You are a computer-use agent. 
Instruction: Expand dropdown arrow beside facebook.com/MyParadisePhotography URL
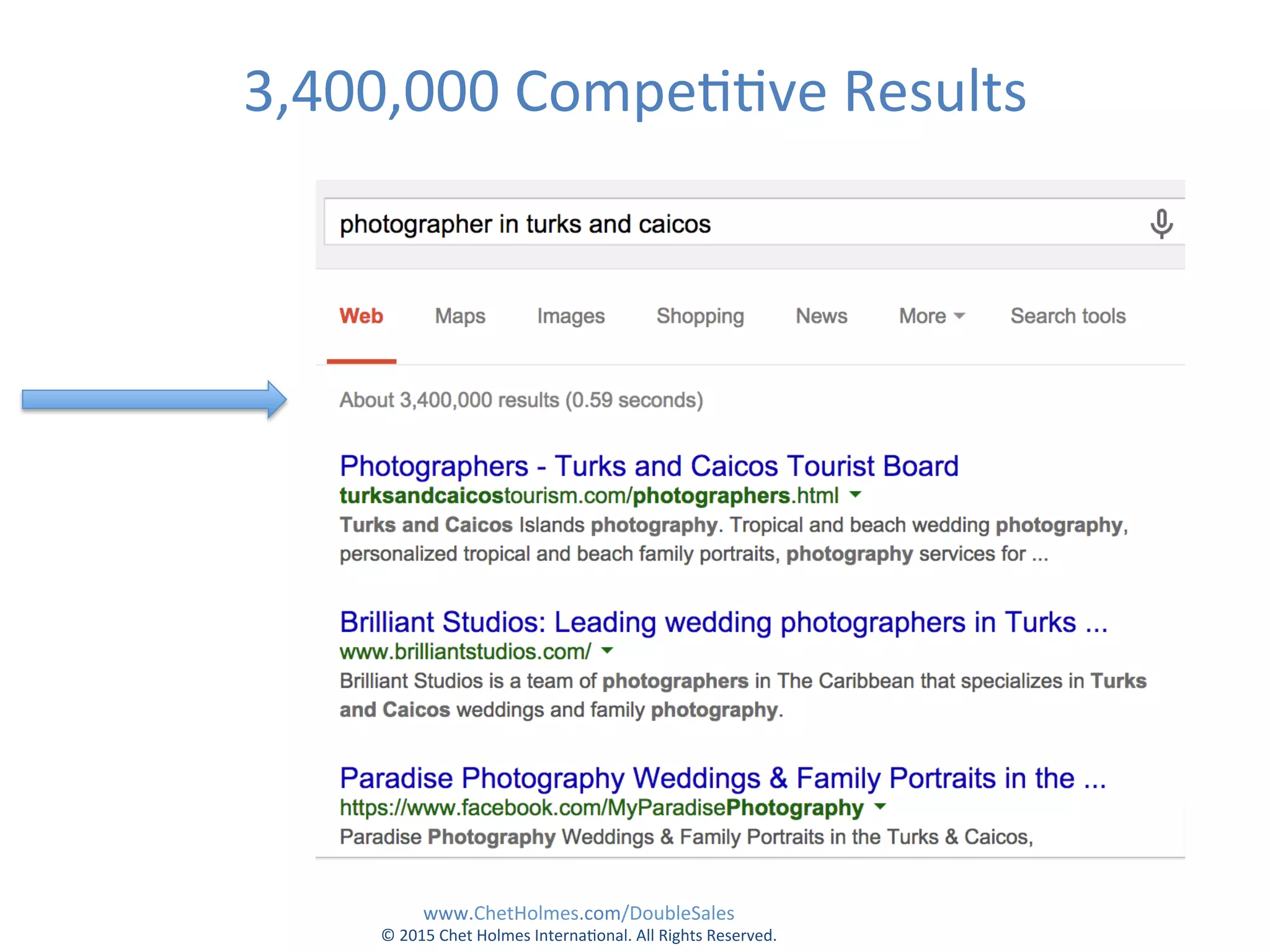(880, 807)
